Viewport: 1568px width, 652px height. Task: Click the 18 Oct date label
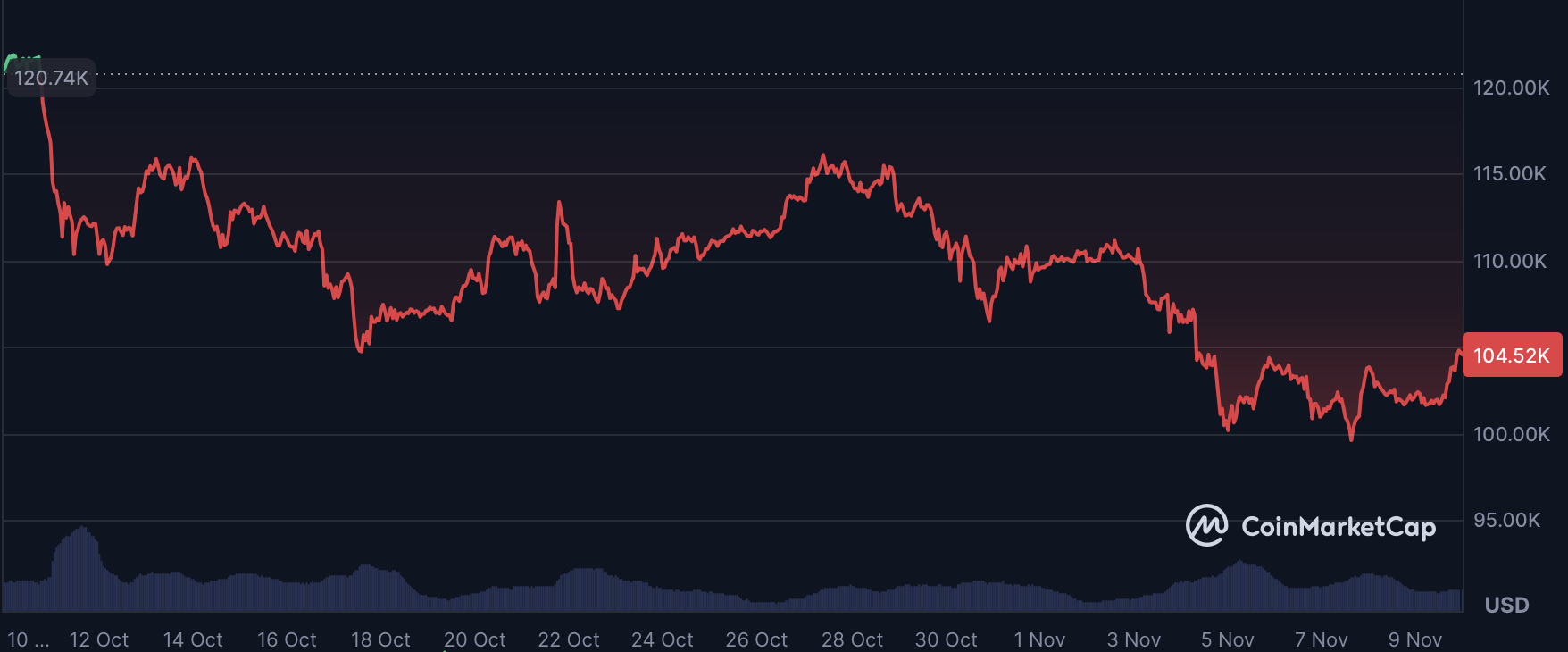tap(380, 639)
